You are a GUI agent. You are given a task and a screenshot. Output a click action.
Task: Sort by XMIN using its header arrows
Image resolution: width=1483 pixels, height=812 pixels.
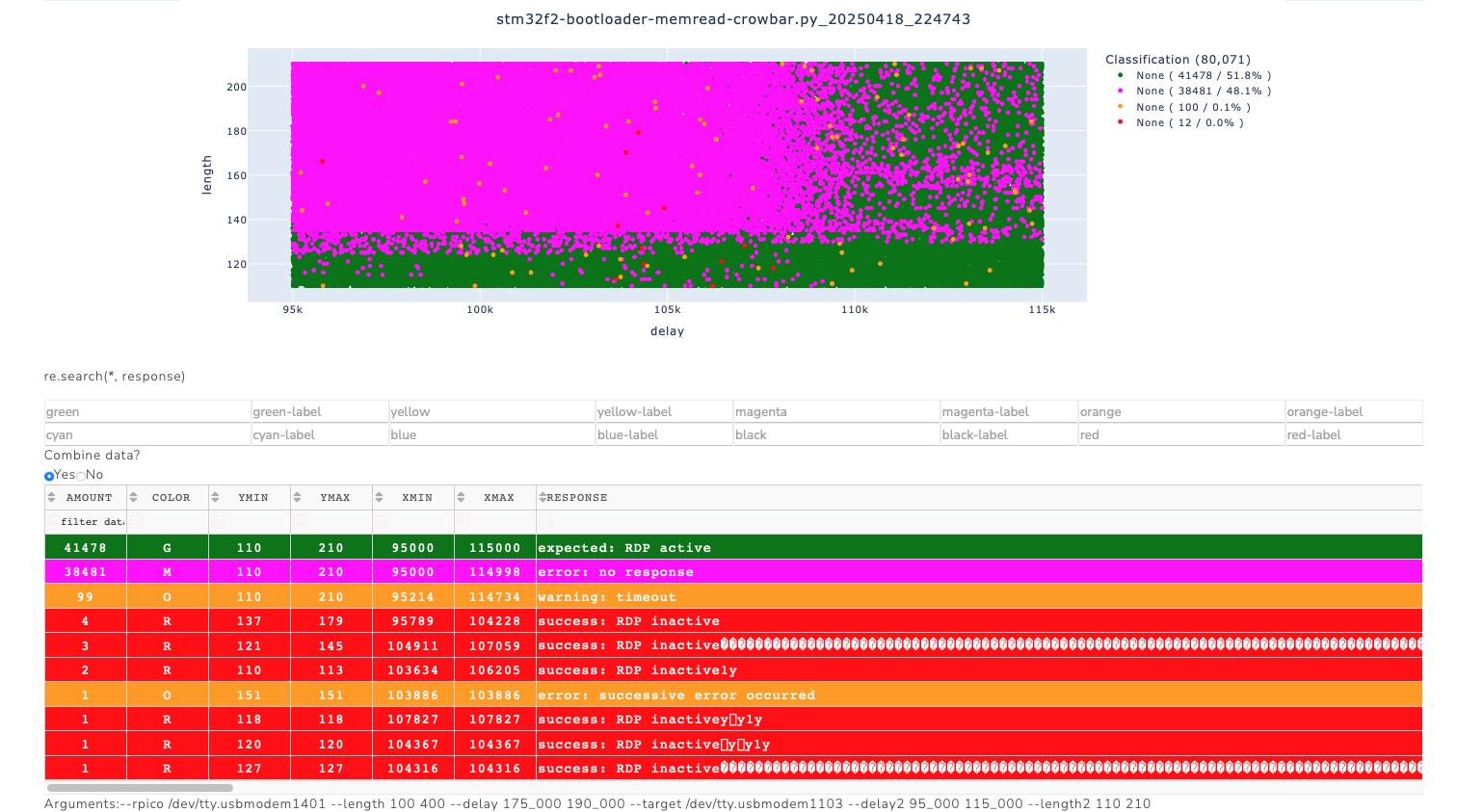point(380,498)
